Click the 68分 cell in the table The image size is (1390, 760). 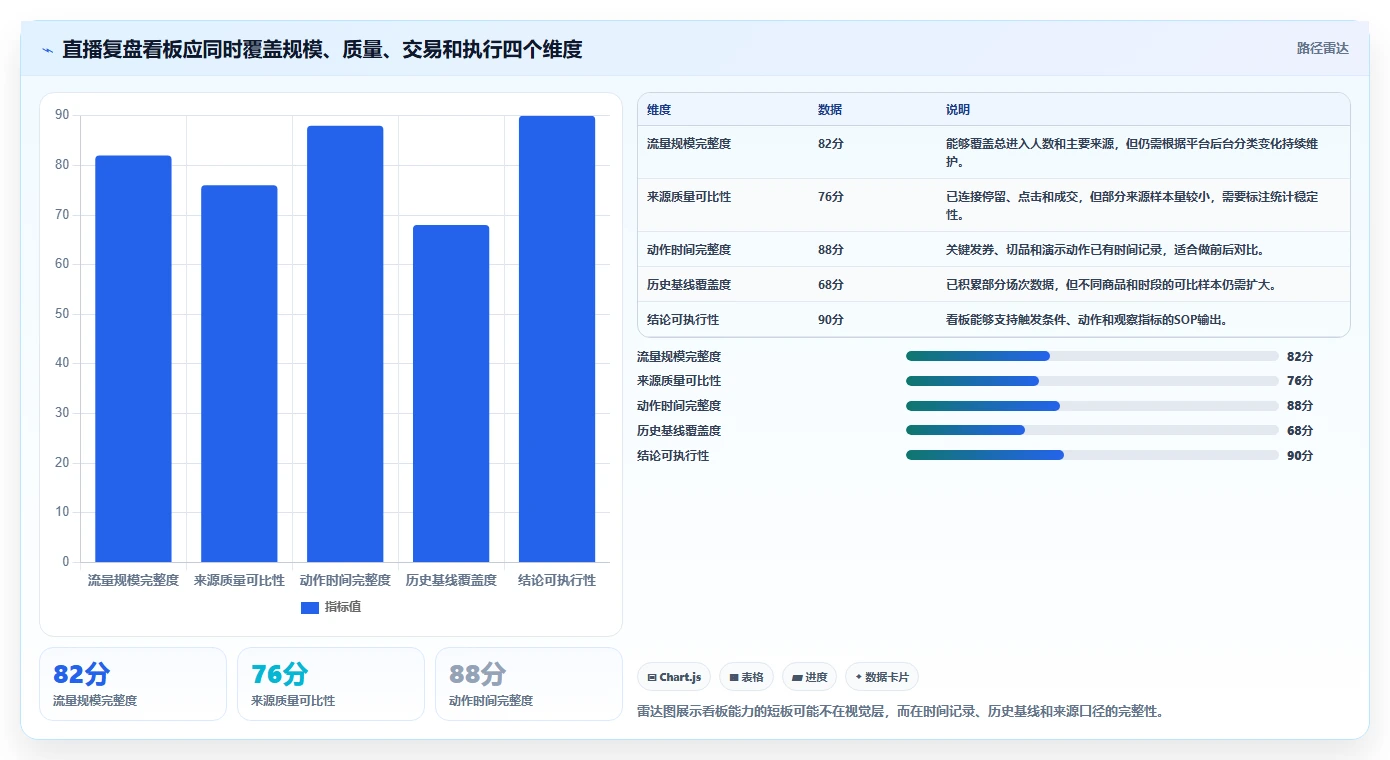point(831,285)
